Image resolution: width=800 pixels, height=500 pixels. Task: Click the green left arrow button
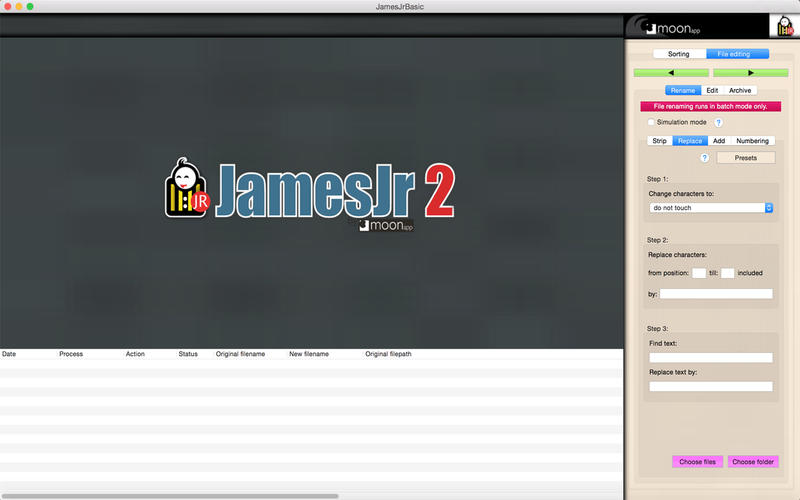(671, 73)
